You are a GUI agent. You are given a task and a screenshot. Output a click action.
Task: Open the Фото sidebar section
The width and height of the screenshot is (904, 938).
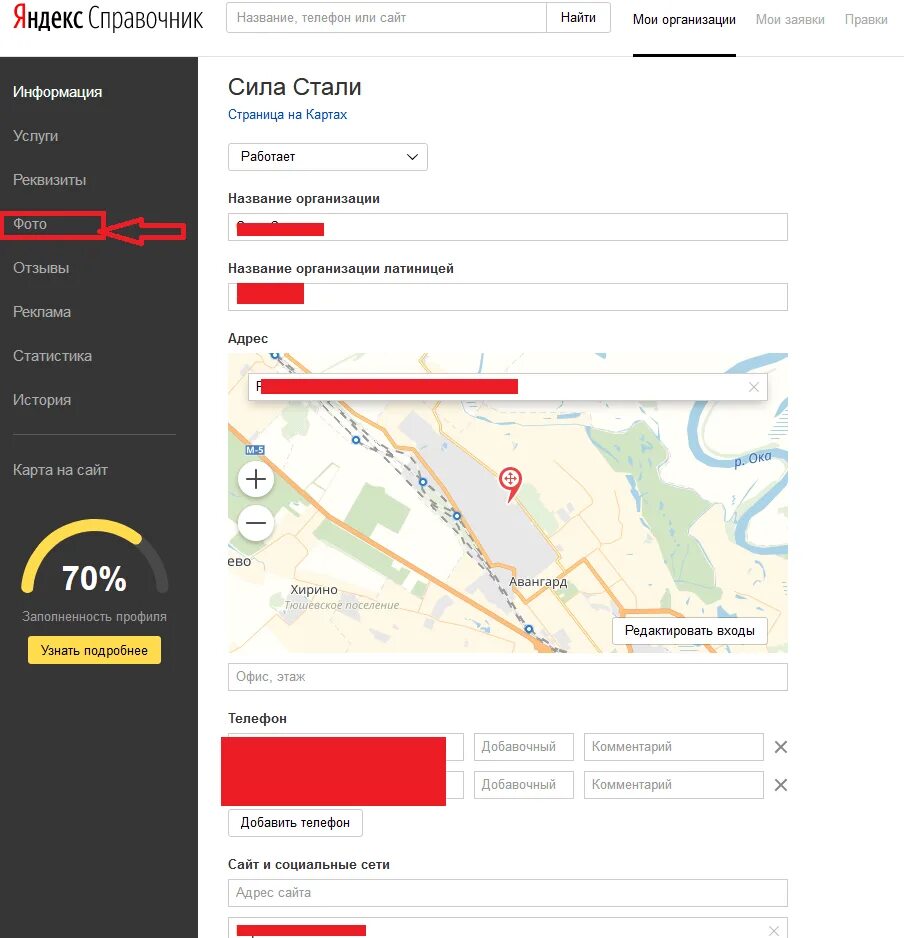coord(30,224)
